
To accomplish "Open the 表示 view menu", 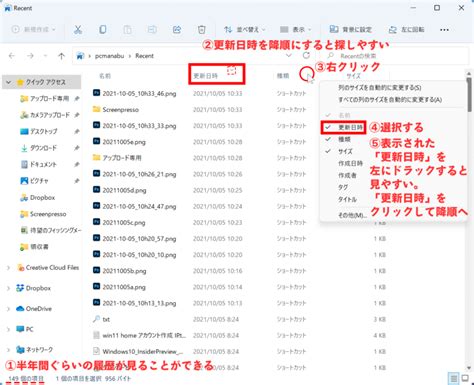I will coord(295,30).
